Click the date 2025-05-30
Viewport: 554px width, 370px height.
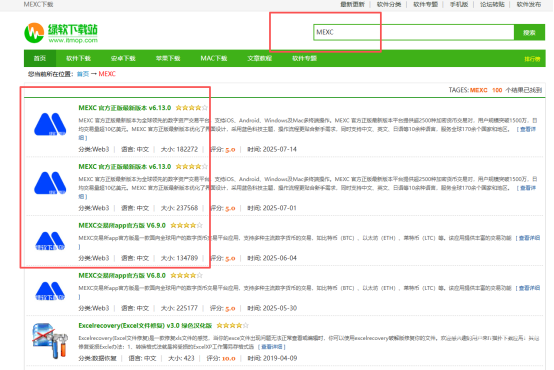tap(280, 308)
